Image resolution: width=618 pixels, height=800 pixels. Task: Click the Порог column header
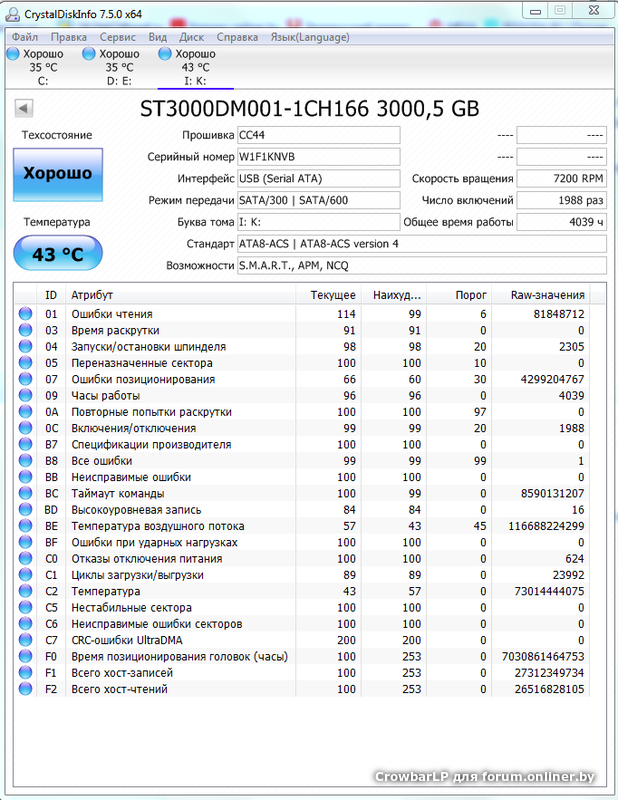[459, 295]
